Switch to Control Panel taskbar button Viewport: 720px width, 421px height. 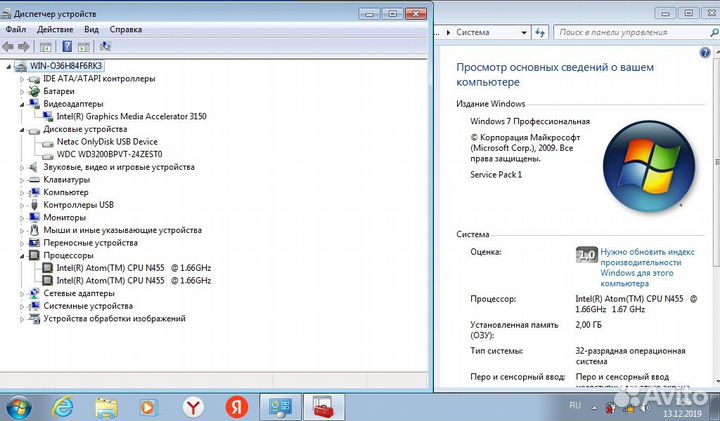pyautogui.click(x=280, y=407)
